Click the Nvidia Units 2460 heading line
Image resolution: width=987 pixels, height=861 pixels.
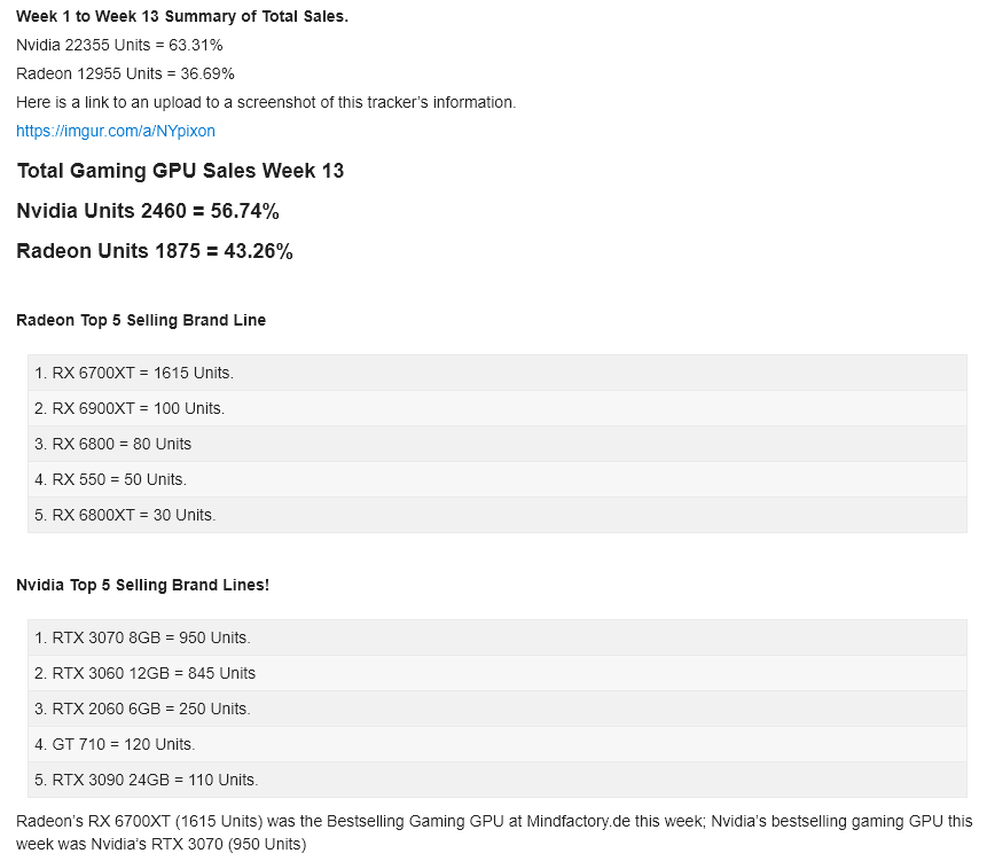147,211
